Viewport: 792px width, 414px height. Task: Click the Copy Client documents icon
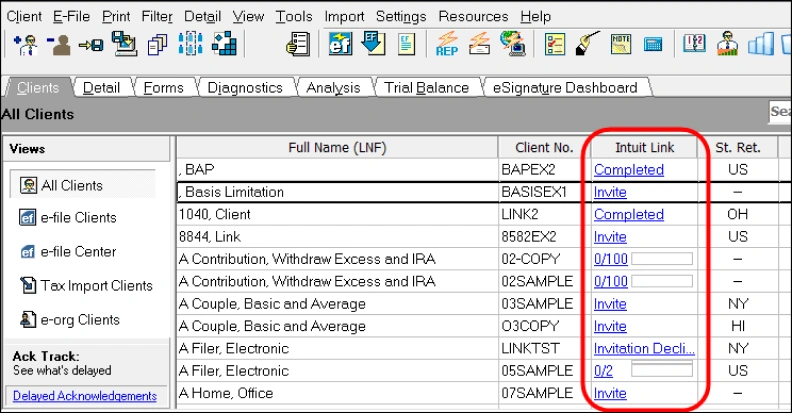[x=157, y=44]
